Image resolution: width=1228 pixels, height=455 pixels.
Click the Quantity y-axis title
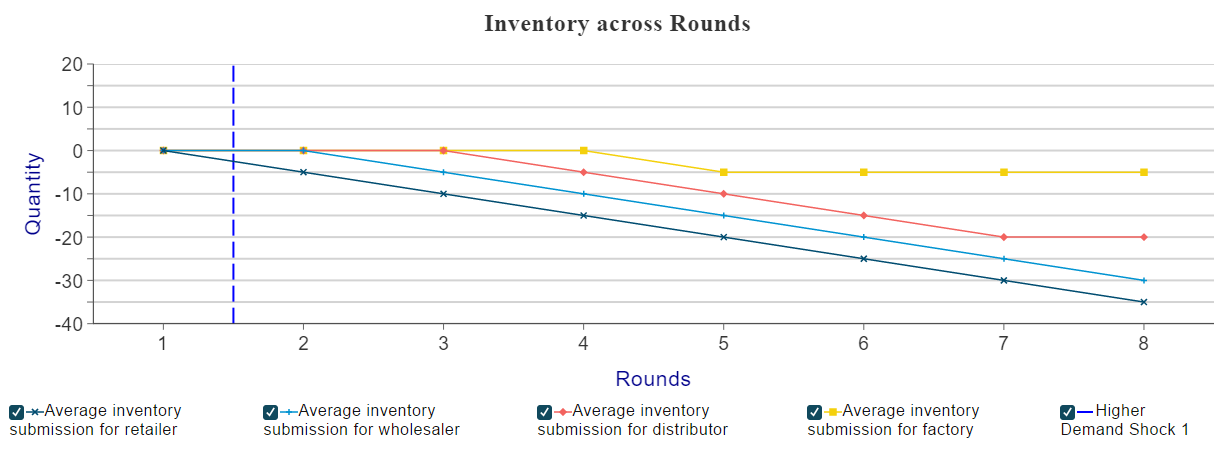(x=34, y=194)
